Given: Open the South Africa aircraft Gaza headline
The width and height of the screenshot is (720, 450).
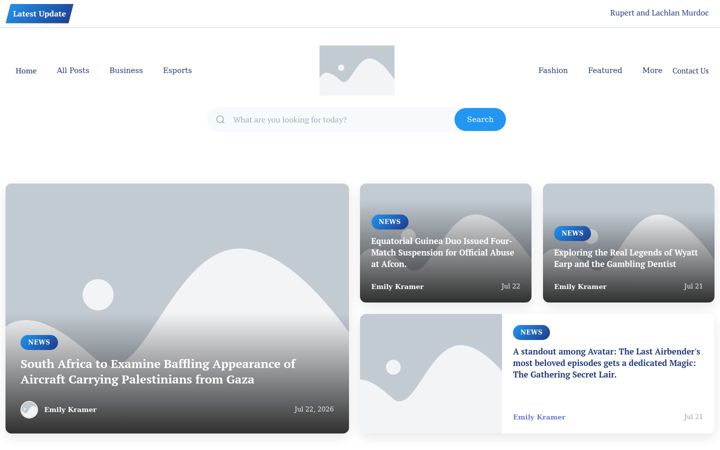Looking at the screenshot, I should 158,371.
